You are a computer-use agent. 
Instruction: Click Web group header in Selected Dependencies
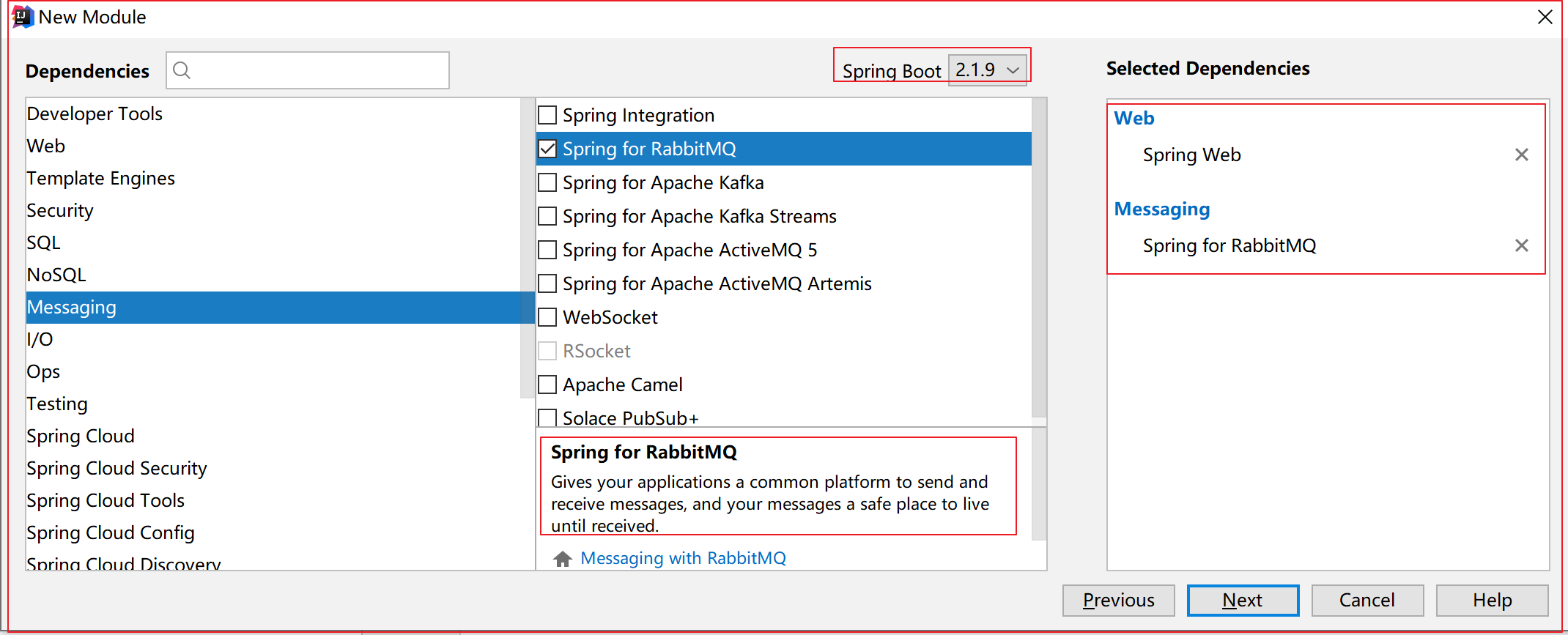click(1134, 118)
